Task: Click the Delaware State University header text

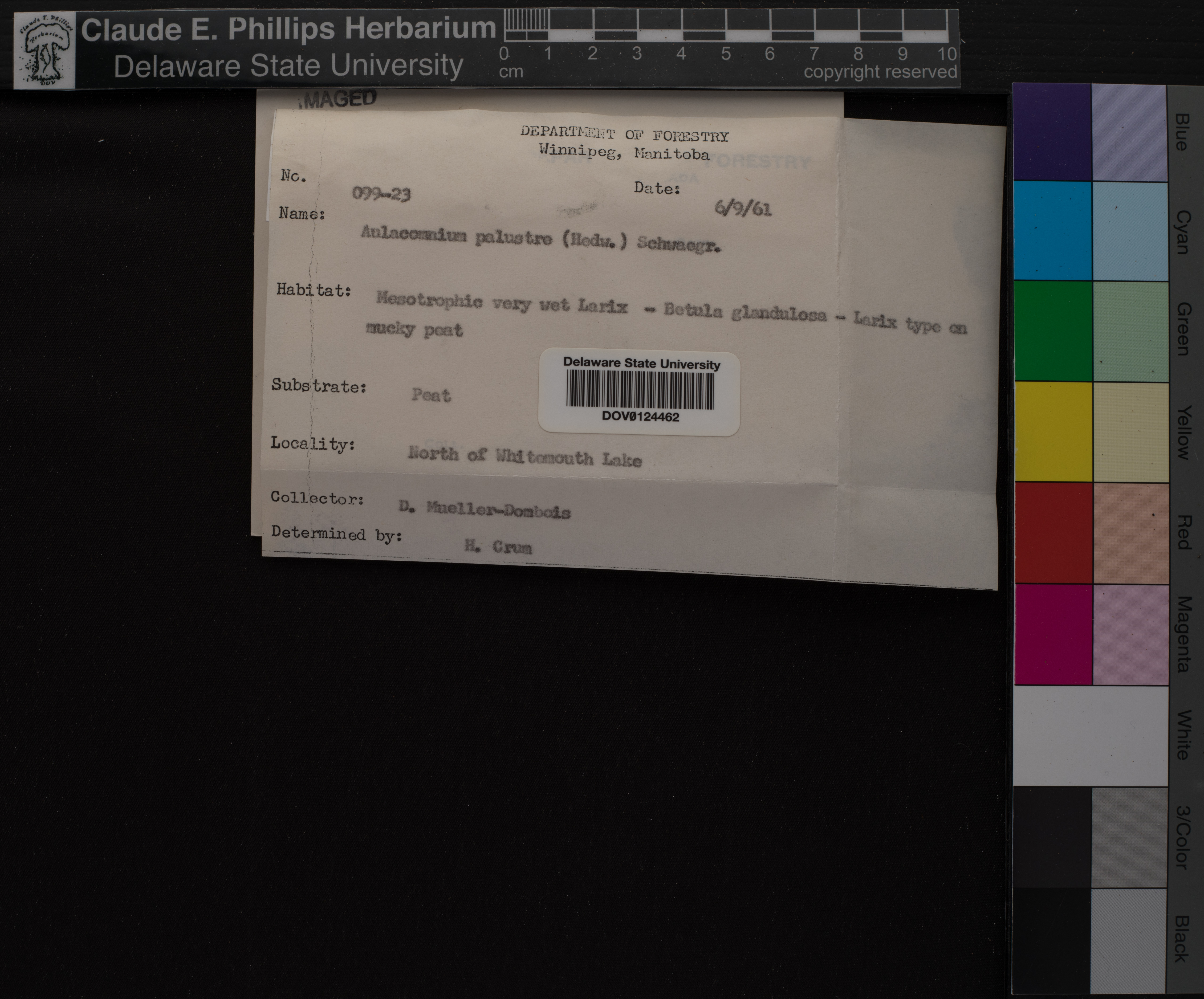Action: point(288,66)
